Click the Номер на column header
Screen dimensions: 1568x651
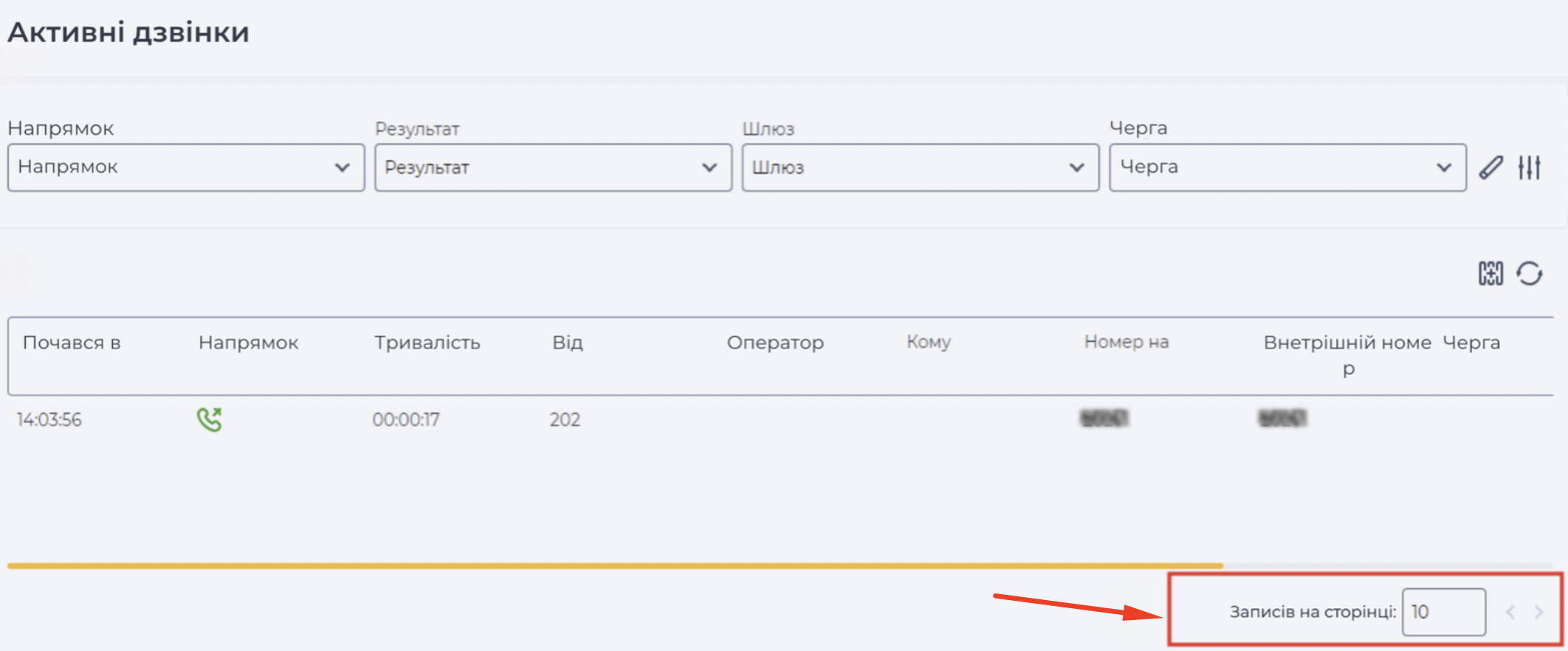tap(1127, 342)
